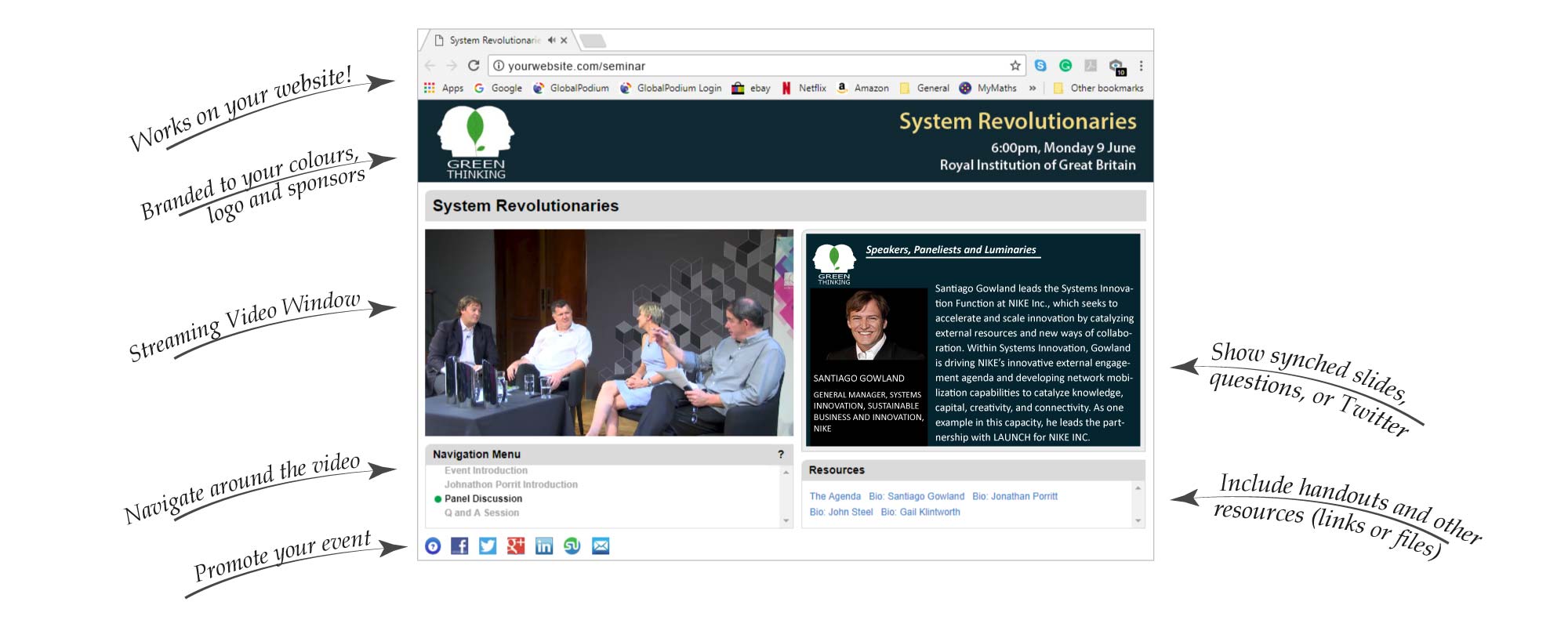Jump to Q and A Session chapter
Screen dimensions: 1568x627
pyautogui.click(x=481, y=513)
